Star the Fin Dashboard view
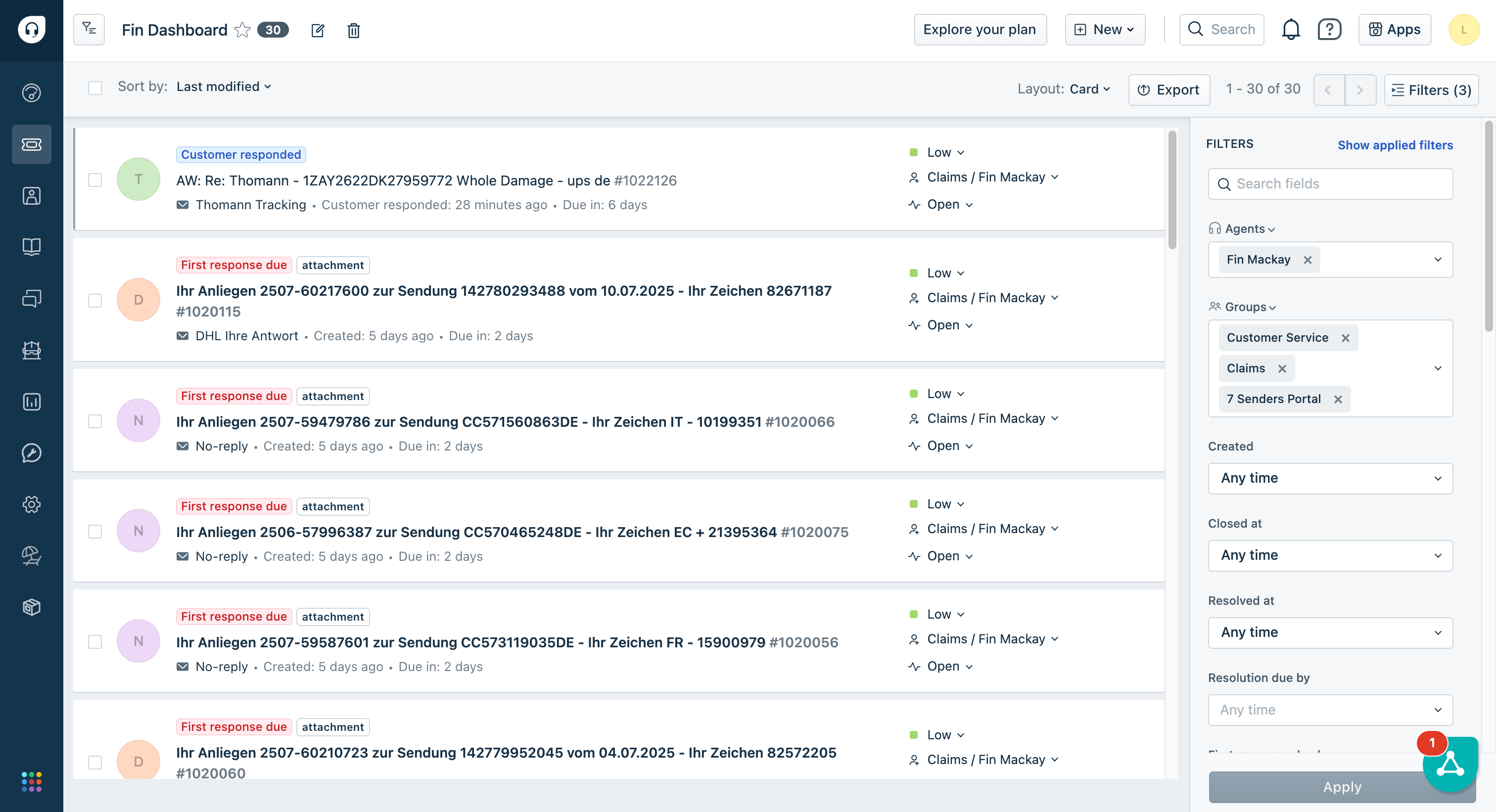This screenshot has height=812, width=1496. pyautogui.click(x=242, y=30)
